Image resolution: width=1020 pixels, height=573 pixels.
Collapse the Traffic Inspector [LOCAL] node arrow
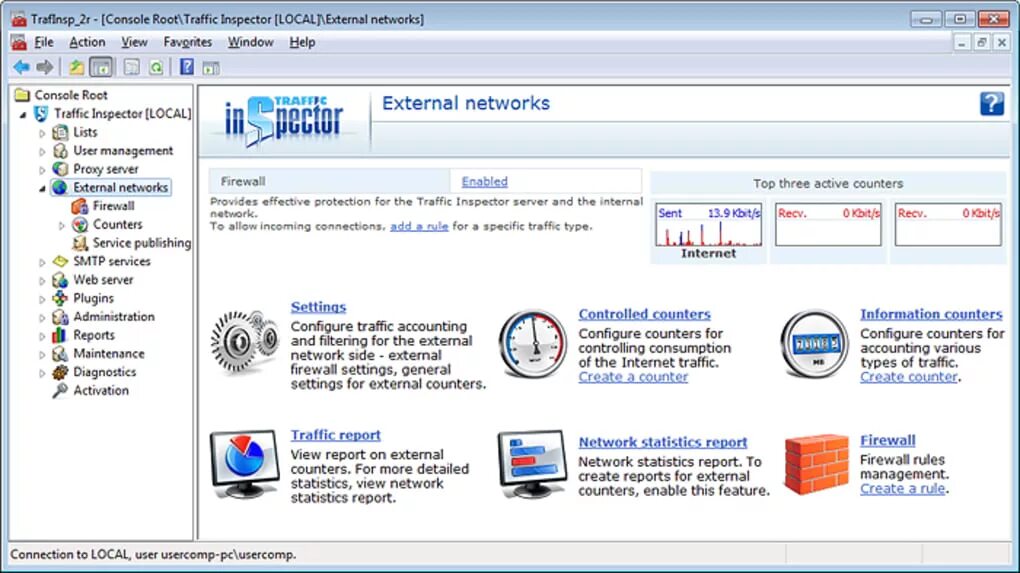coord(23,114)
